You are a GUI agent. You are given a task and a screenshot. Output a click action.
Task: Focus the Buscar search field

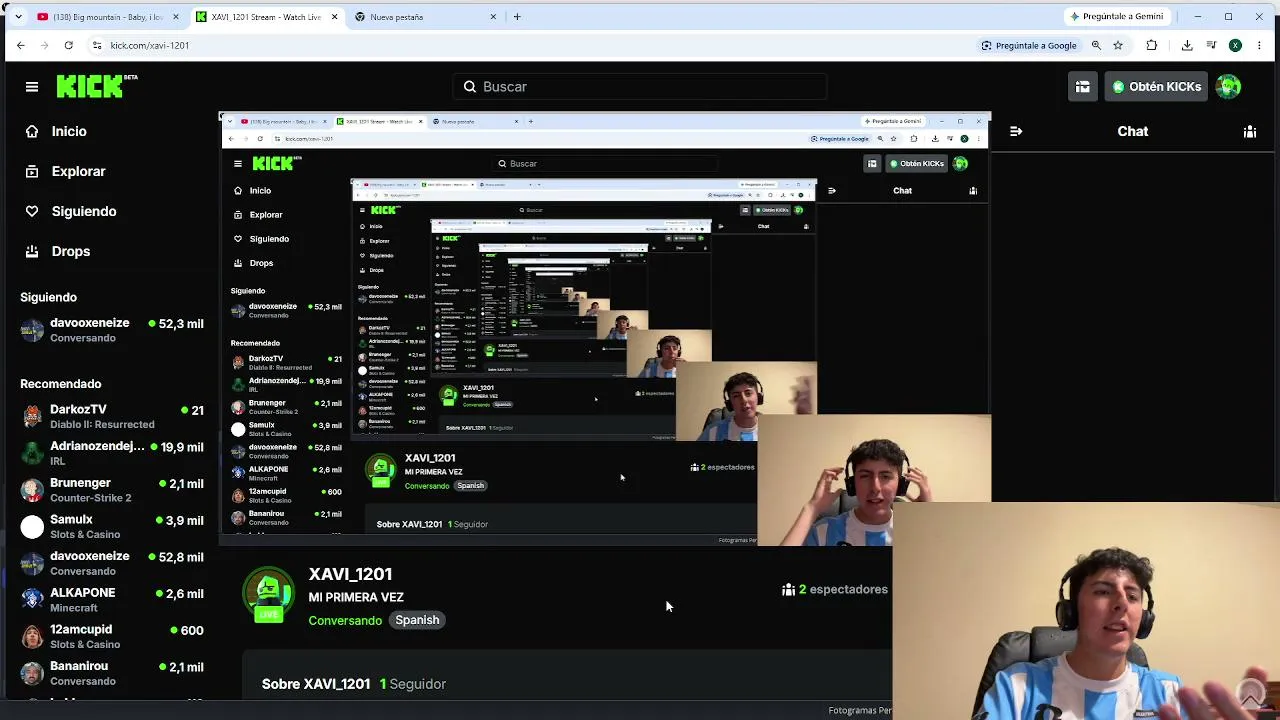pos(640,87)
